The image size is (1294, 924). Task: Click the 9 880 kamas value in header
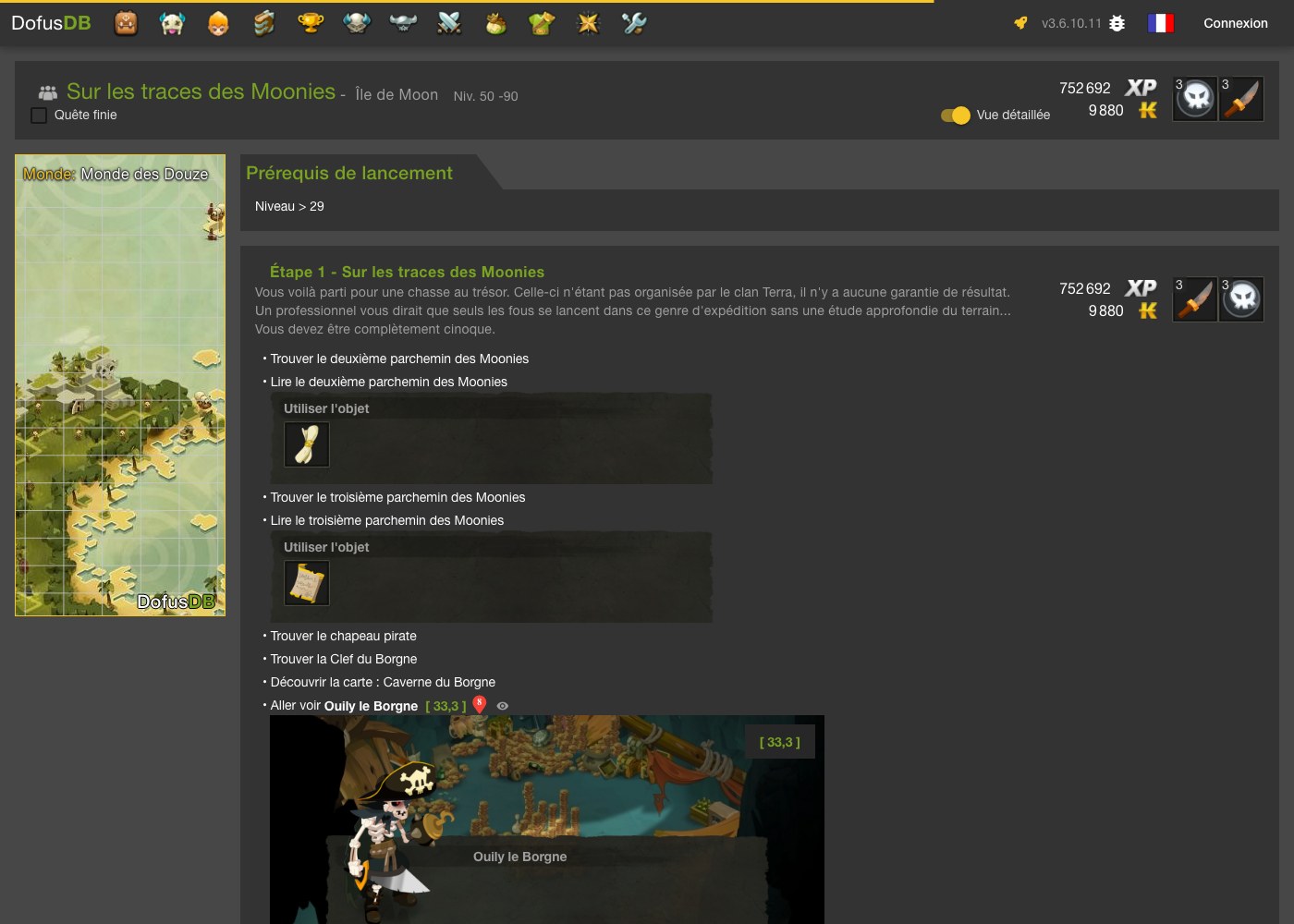(x=1105, y=110)
